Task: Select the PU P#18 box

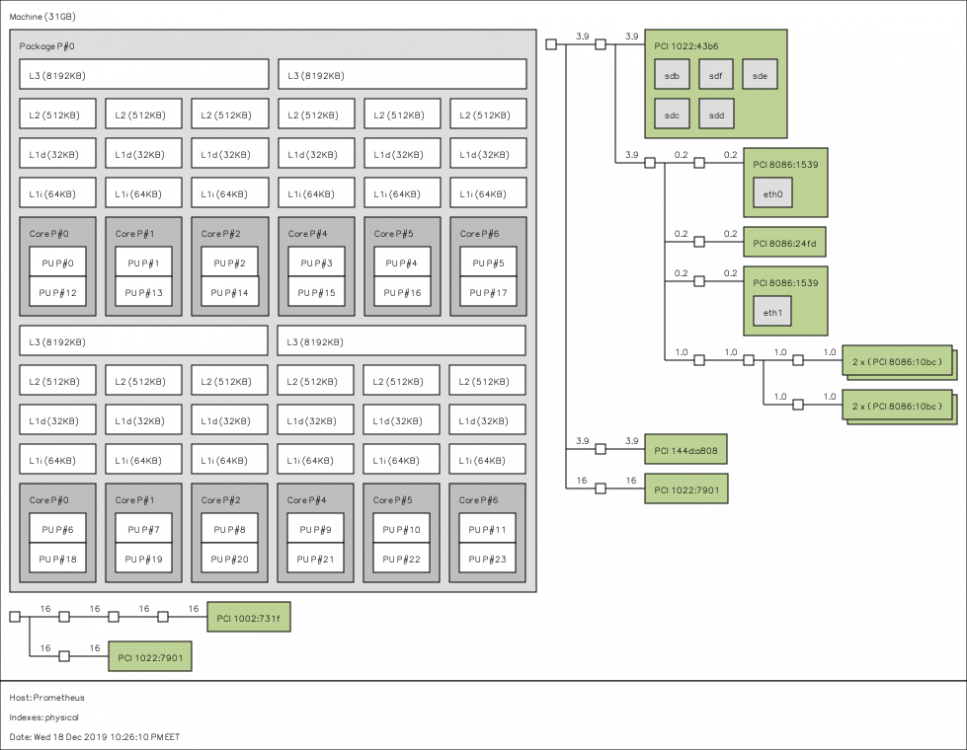Action: (57, 559)
